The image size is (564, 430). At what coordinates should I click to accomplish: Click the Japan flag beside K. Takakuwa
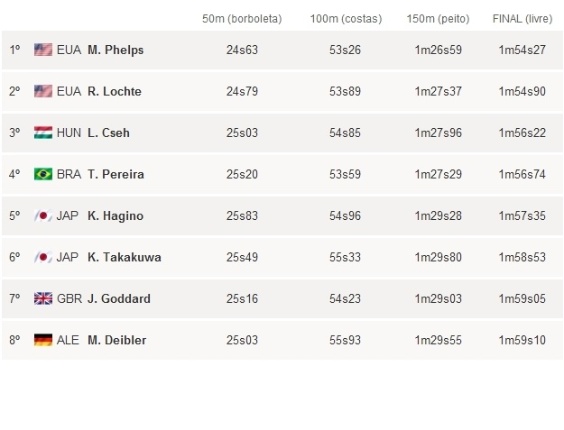click(x=43, y=257)
